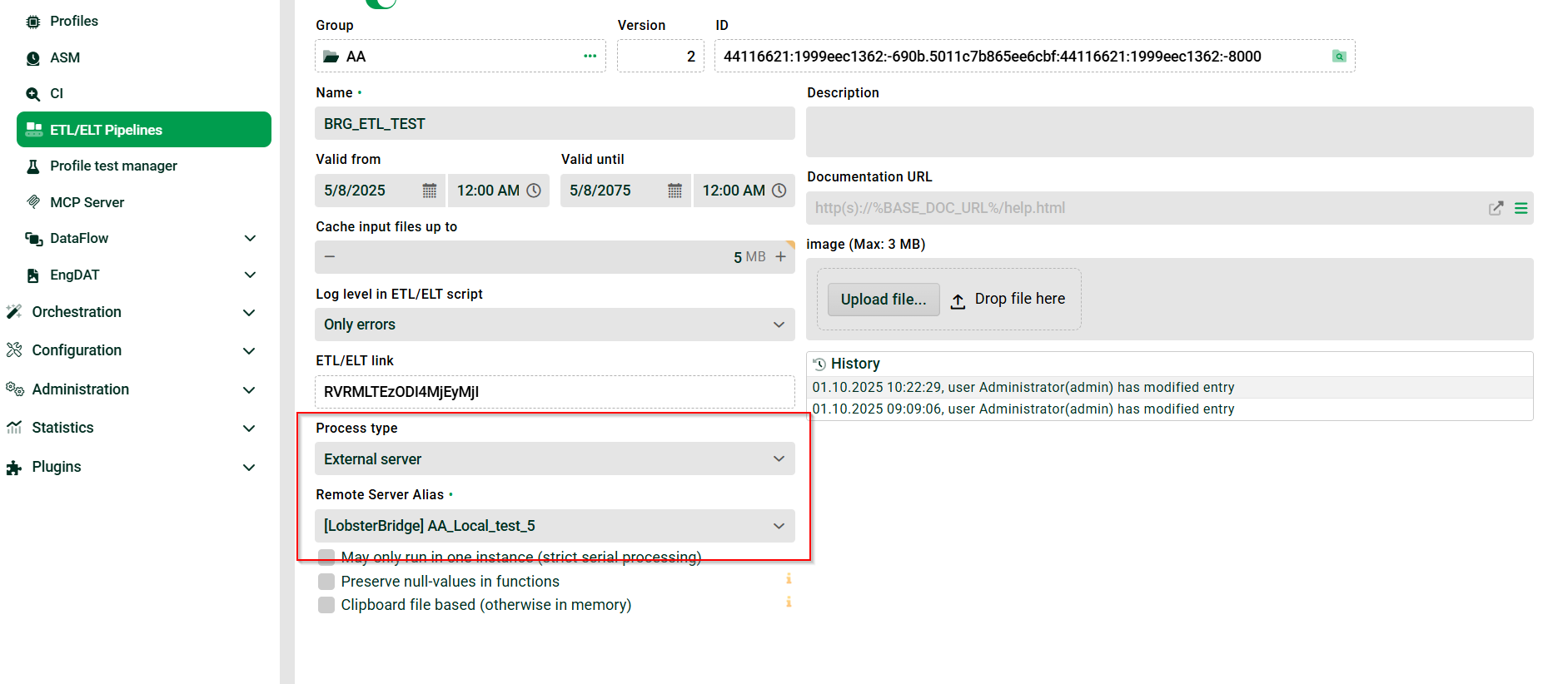Open the Valid from calendar picker
The height and width of the screenshot is (684, 1568).
point(429,191)
